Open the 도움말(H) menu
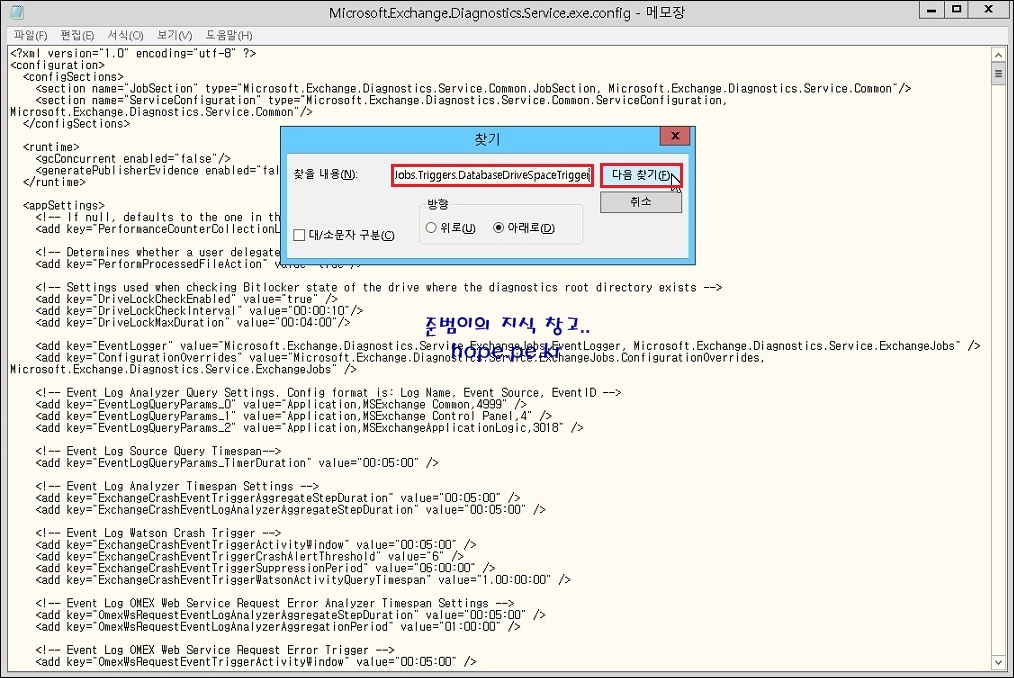 229,35
